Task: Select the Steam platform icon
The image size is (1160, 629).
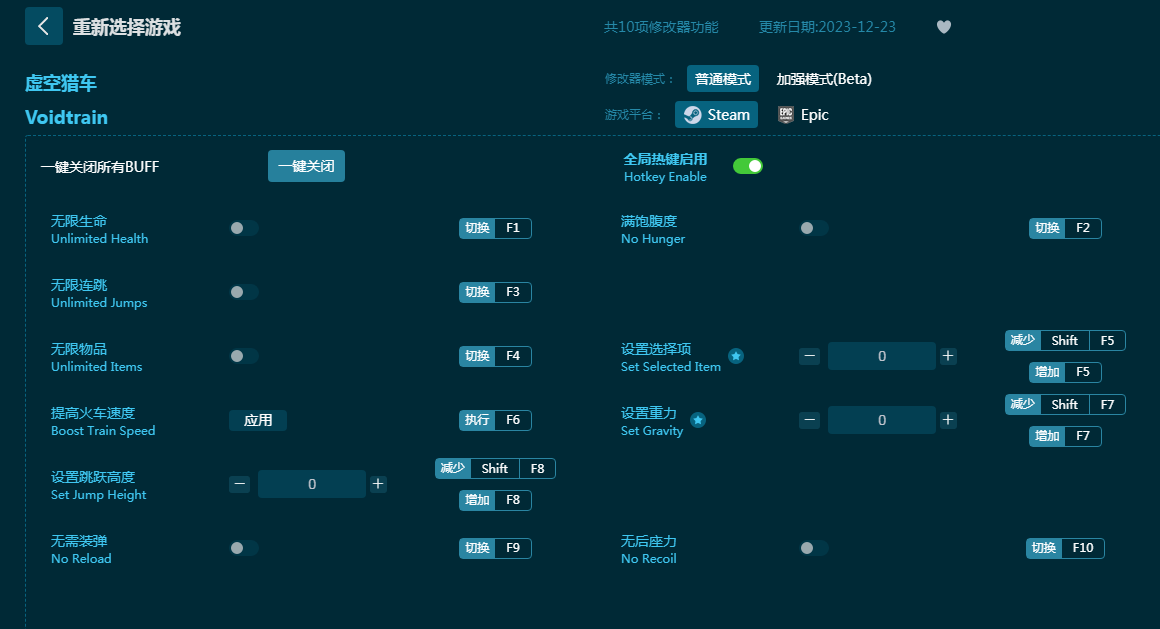Action: click(692, 115)
